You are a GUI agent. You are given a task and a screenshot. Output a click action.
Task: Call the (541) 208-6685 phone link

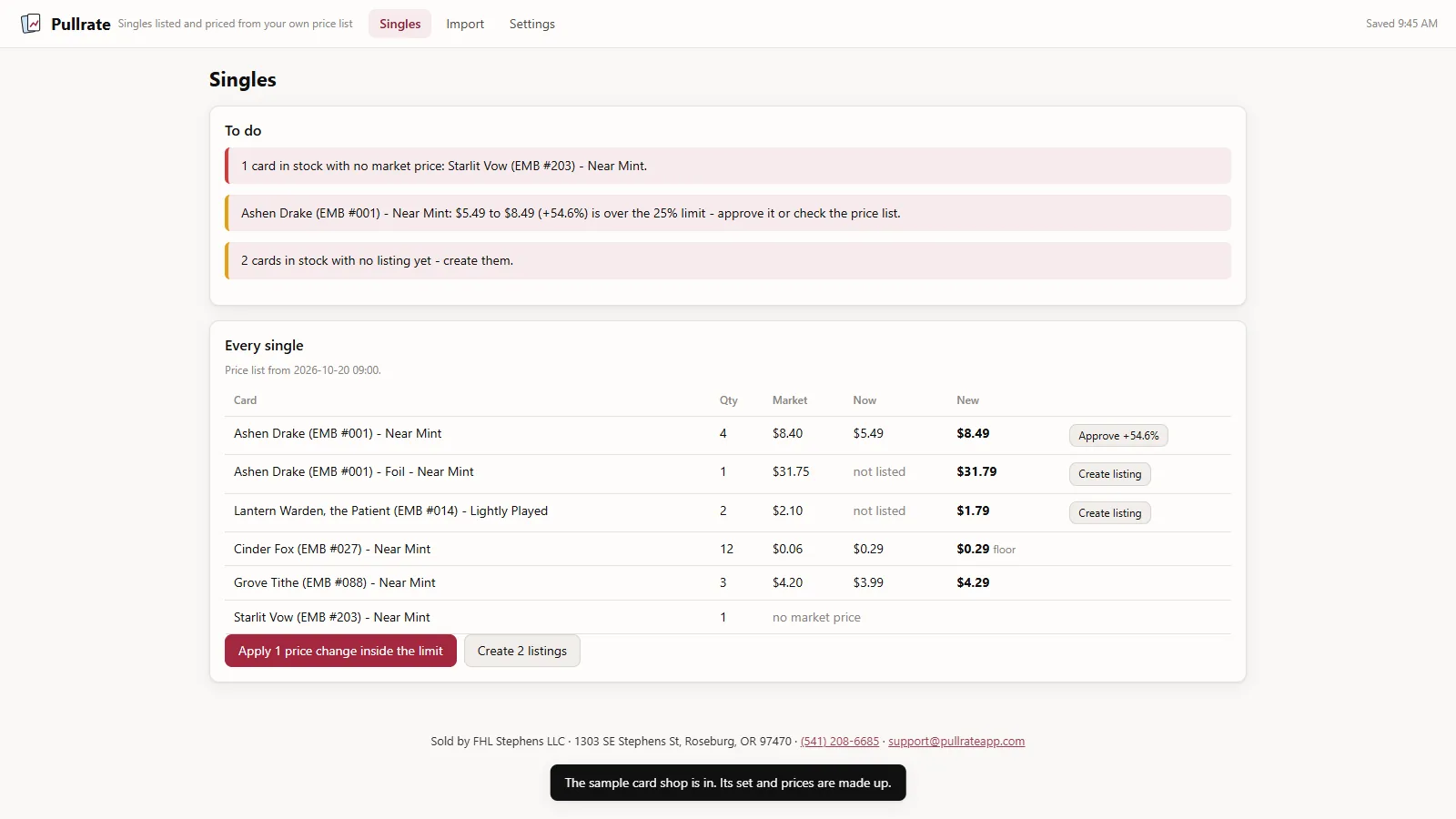(840, 742)
